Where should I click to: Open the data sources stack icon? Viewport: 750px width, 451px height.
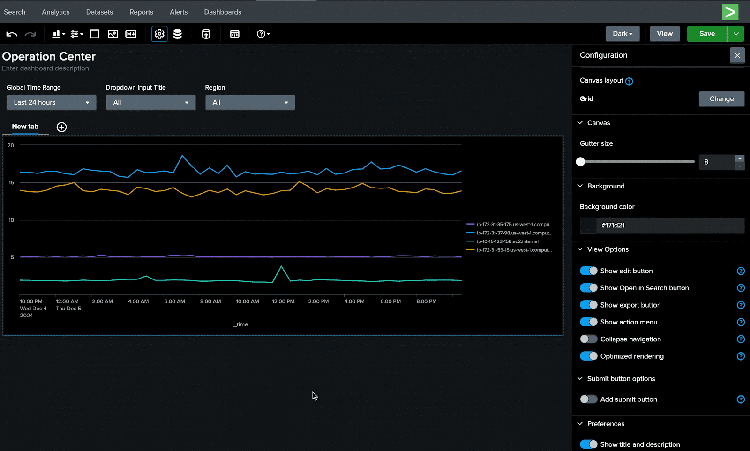[x=177, y=34]
